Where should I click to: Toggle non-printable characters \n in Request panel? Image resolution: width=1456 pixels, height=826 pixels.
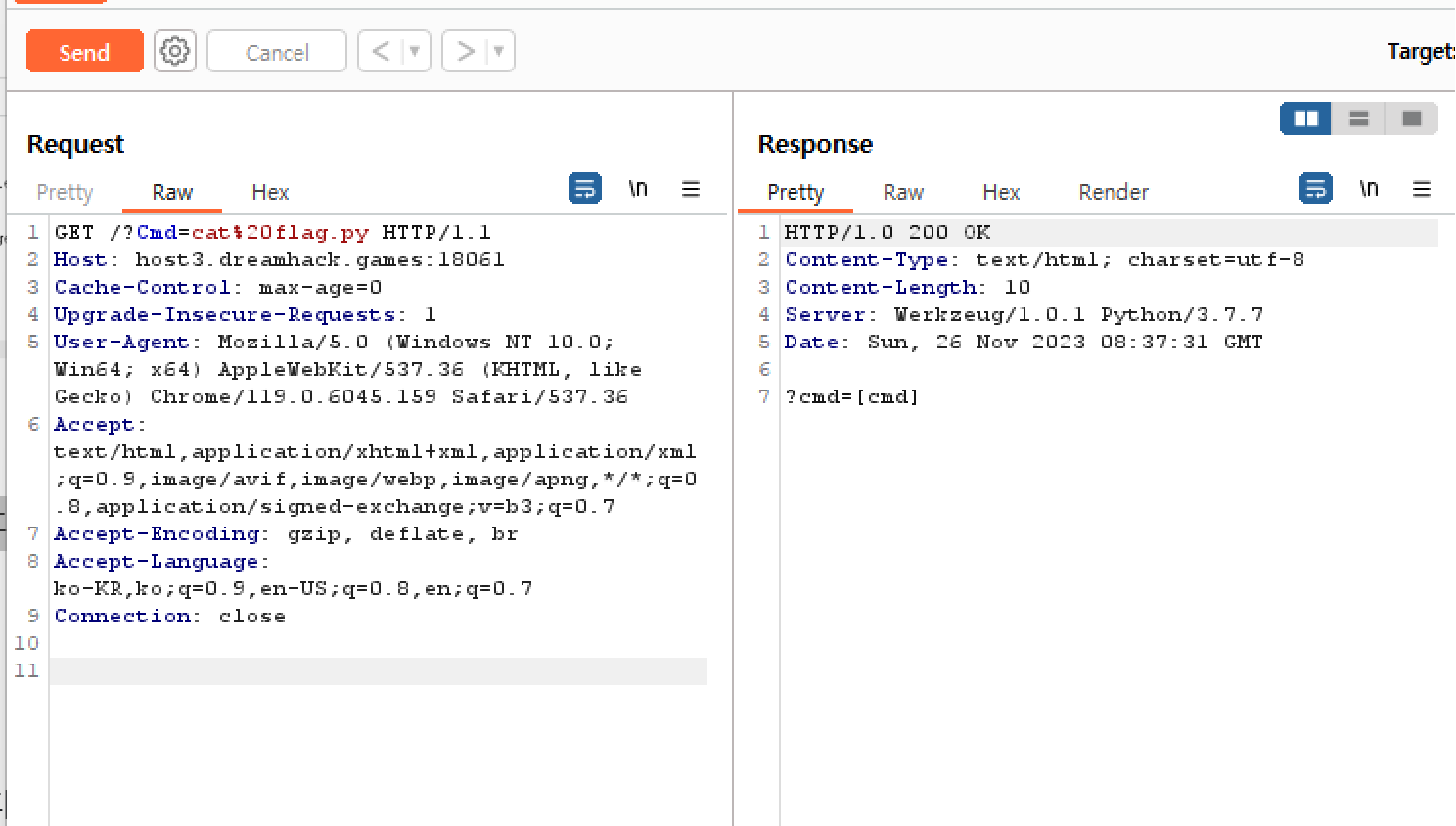(638, 188)
